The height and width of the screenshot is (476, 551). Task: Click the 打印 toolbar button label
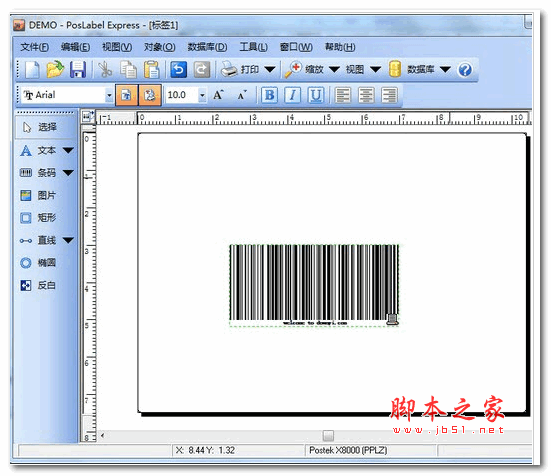tap(250, 70)
